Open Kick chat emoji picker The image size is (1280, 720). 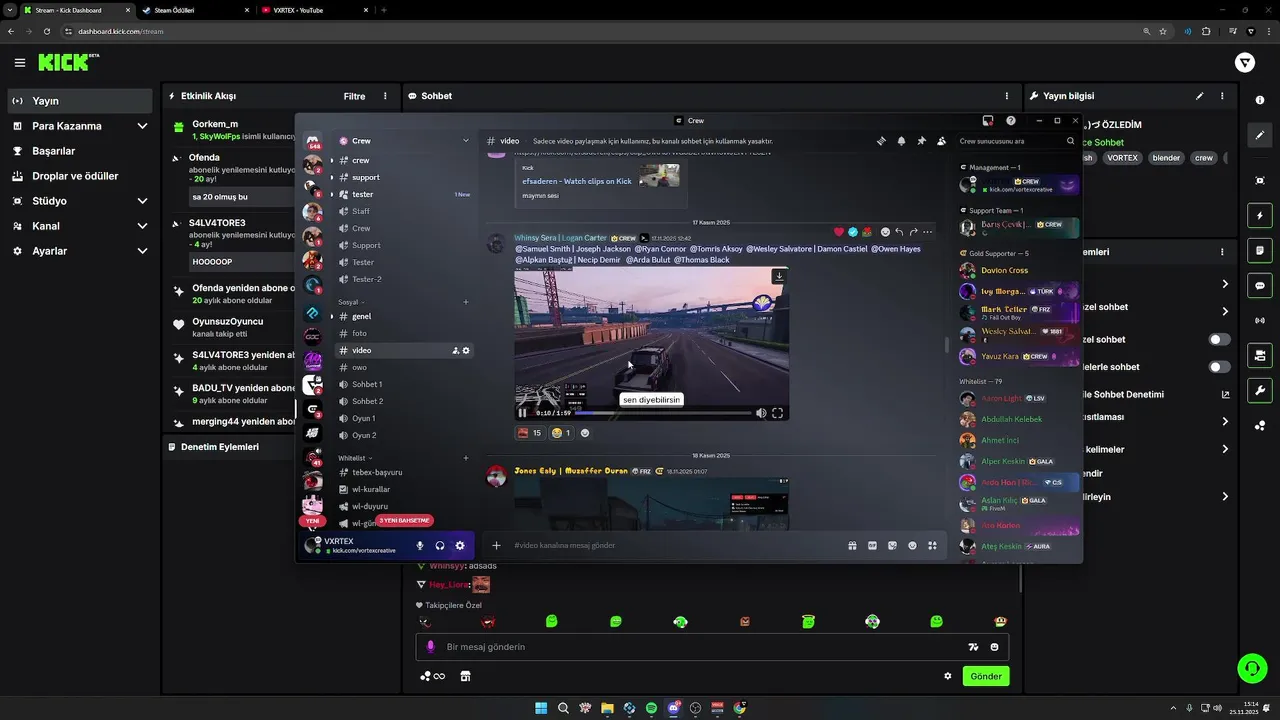click(994, 647)
